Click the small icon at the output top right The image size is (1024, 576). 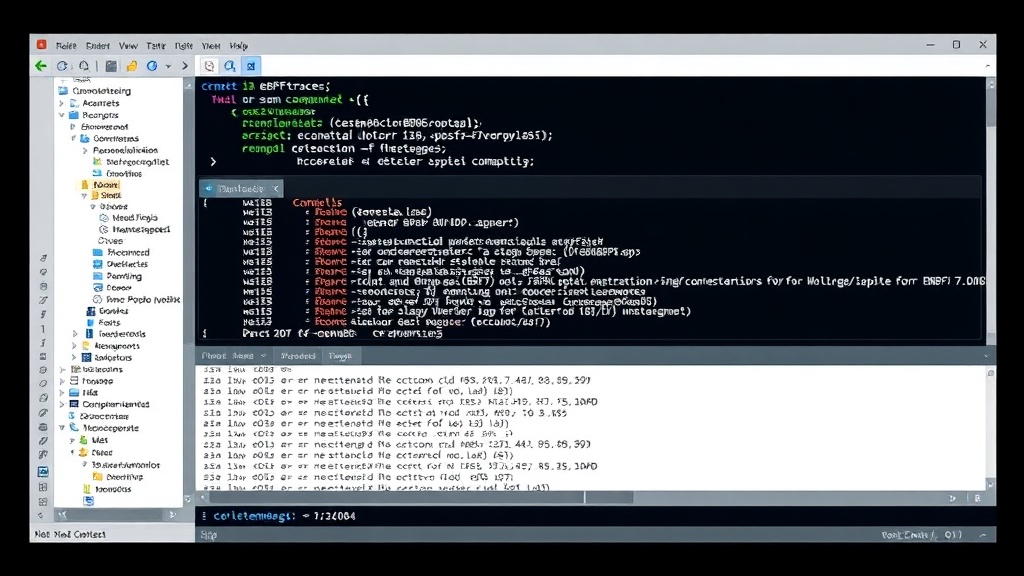point(991,374)
